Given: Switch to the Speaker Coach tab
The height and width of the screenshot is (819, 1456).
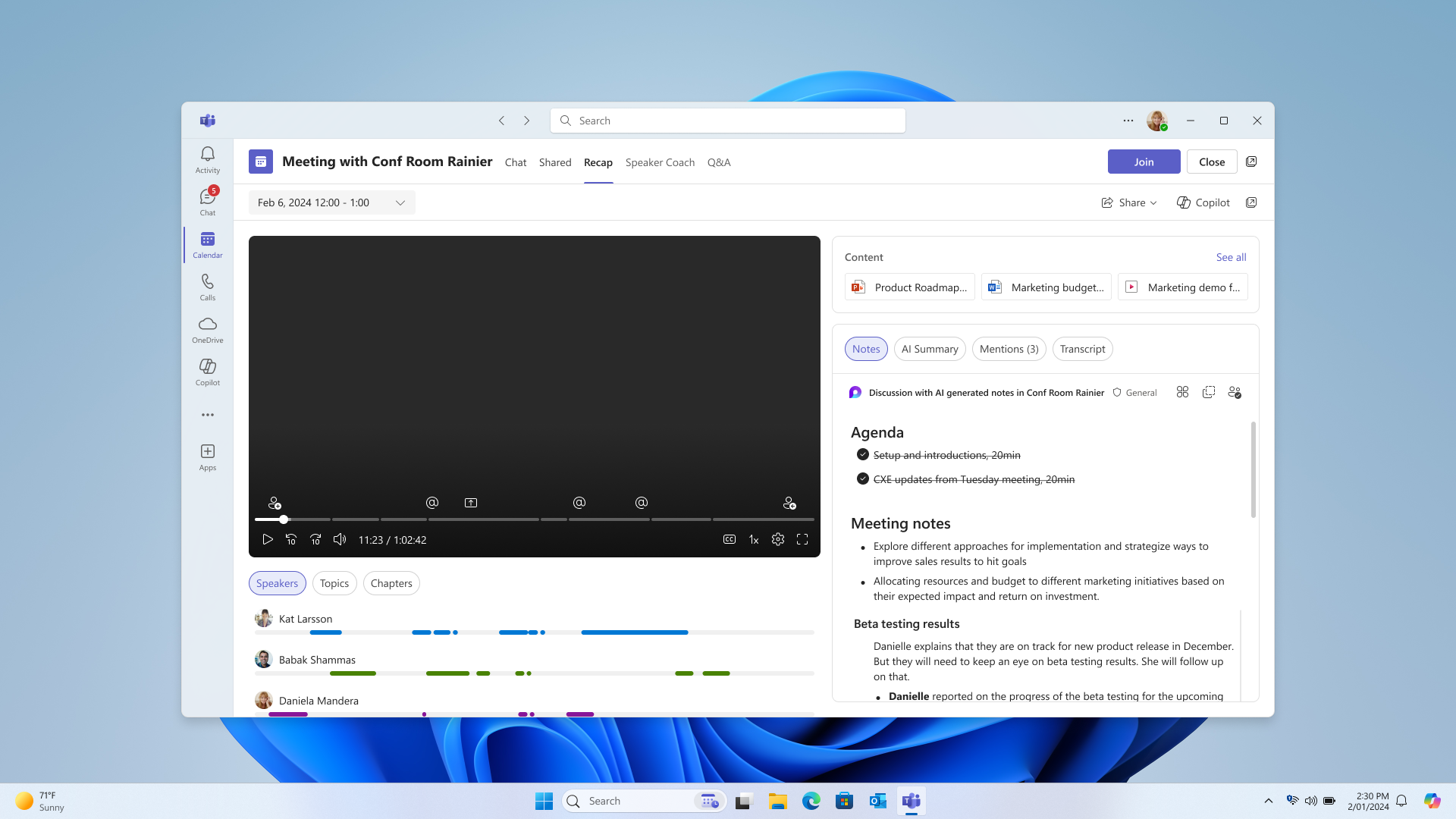Looking at the screenshot, I should [x=660, y=162].
